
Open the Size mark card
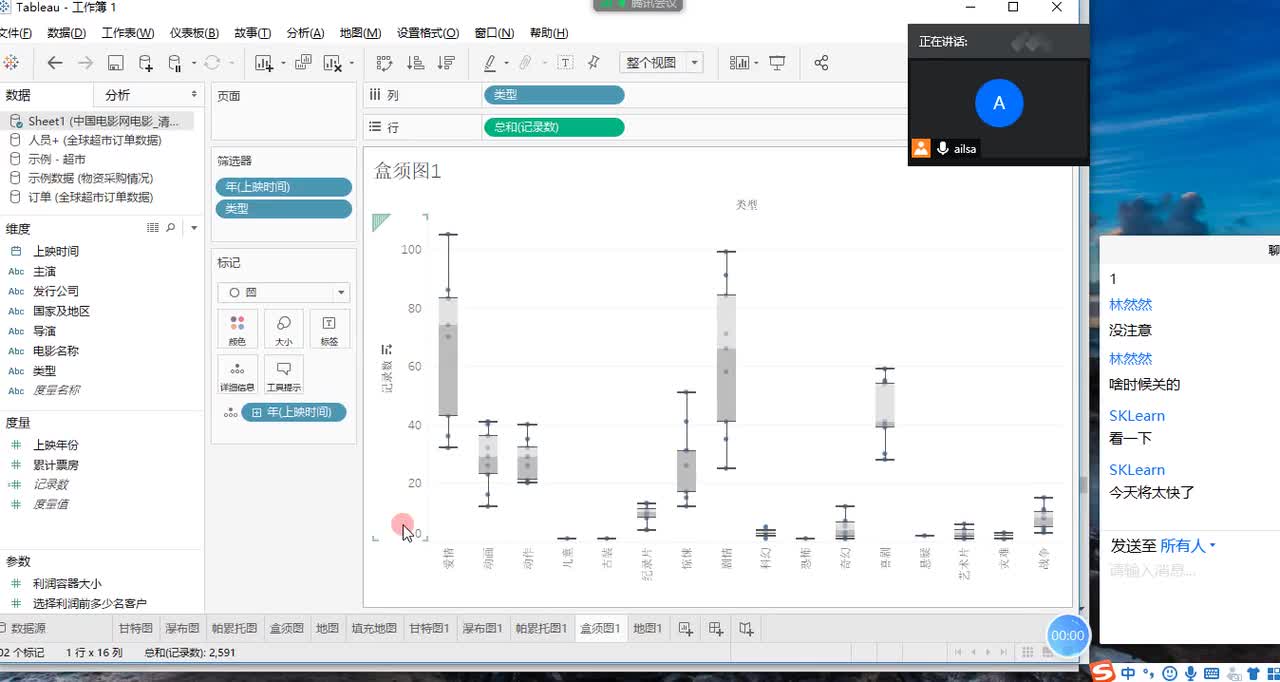pos(284,329)
